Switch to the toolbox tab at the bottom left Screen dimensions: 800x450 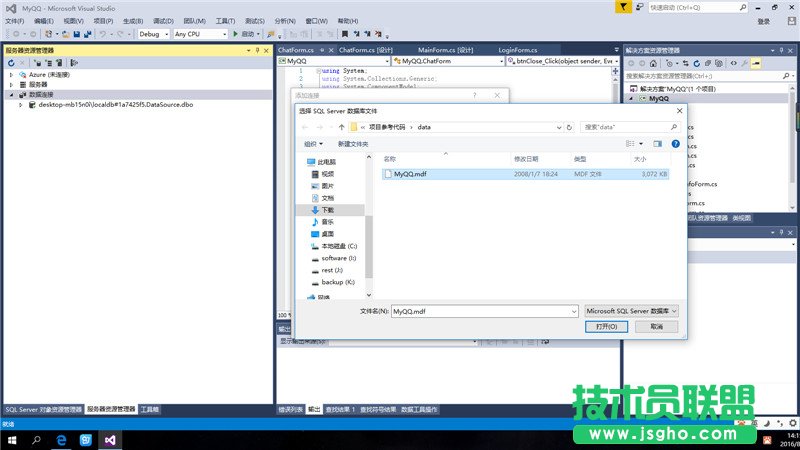[149, 409]
